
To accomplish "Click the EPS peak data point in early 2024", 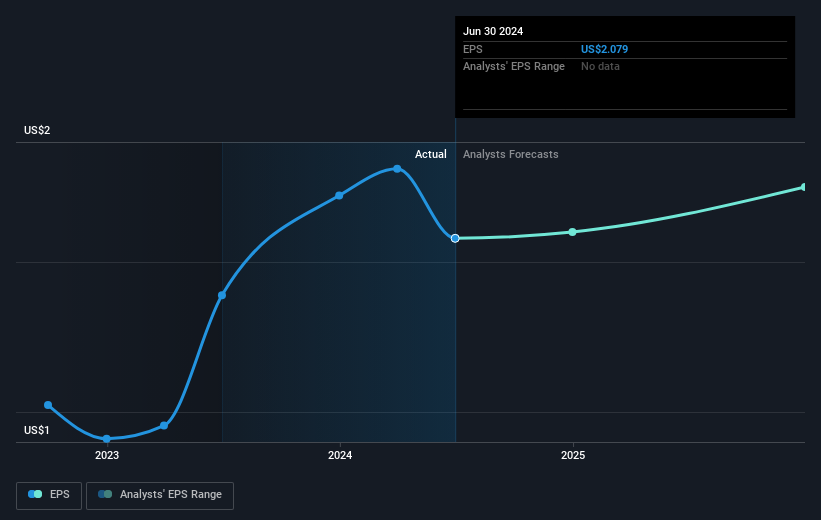I will 397,169.
